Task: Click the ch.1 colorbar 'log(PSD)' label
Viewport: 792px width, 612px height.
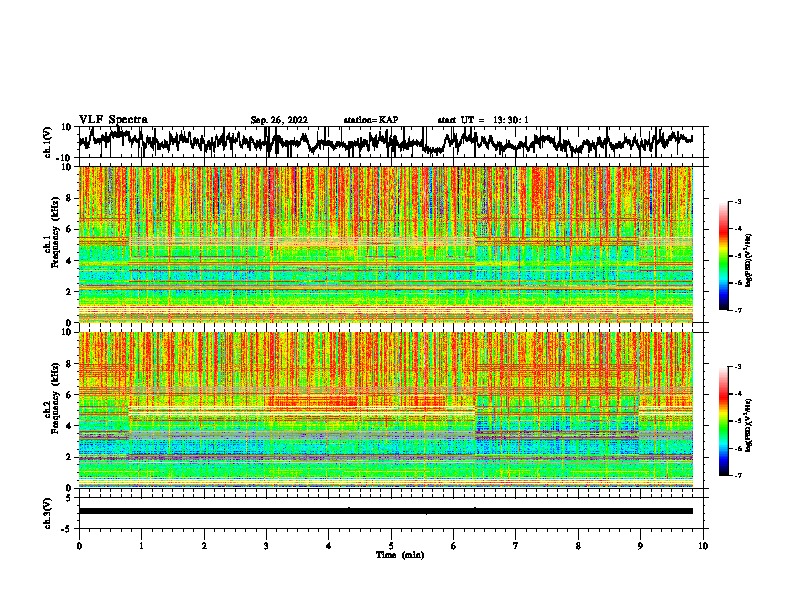Action: [748, 260]
